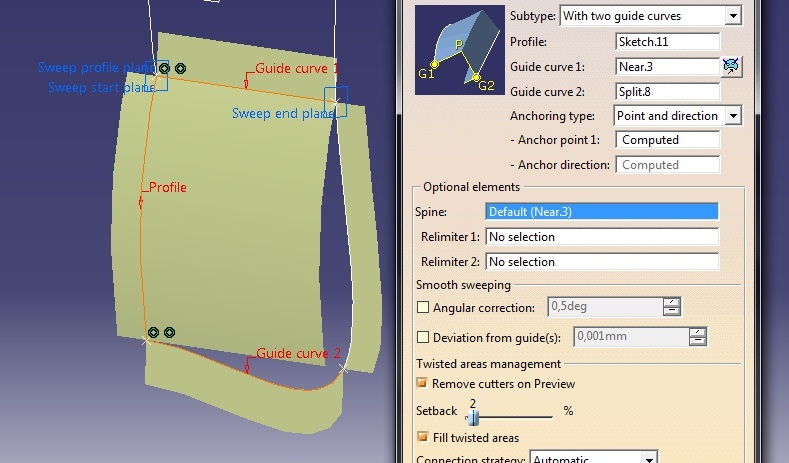The width and height of the screenshot is (789, 463).
Task: Expand the Anchoring type dropdown
Action: click(733, 116)
